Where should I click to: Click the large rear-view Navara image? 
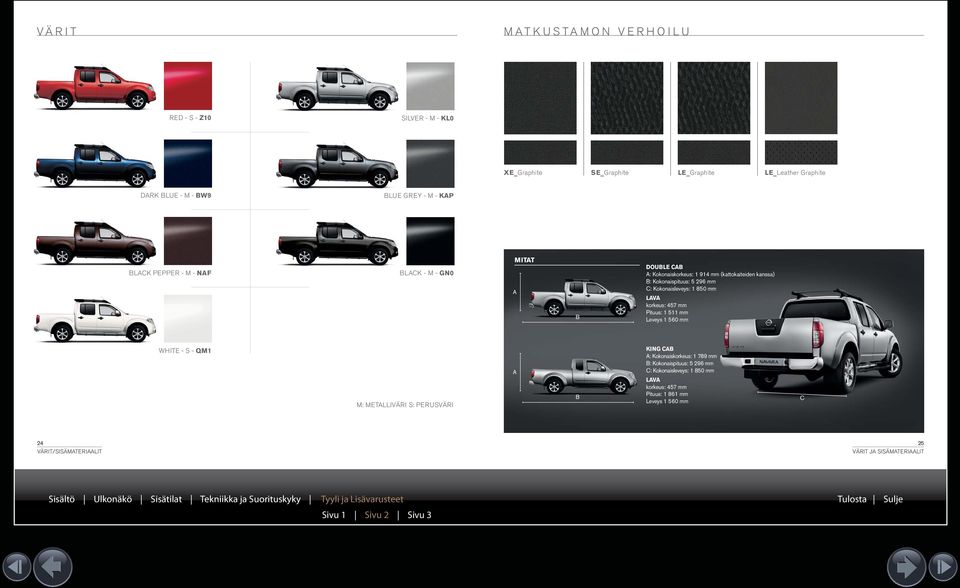click(811, 343)
